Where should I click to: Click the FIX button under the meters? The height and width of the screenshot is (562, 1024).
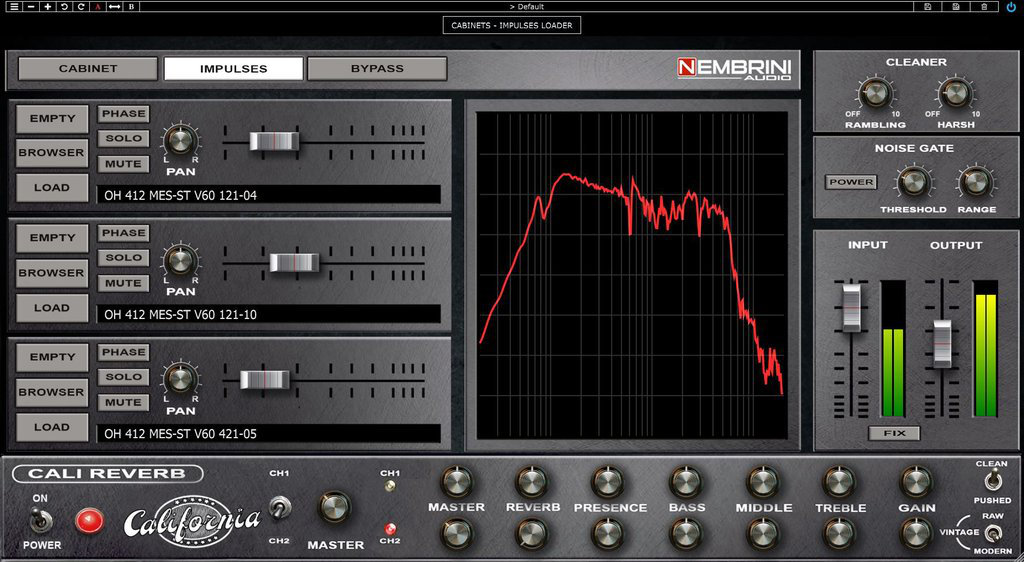(894, 433)
